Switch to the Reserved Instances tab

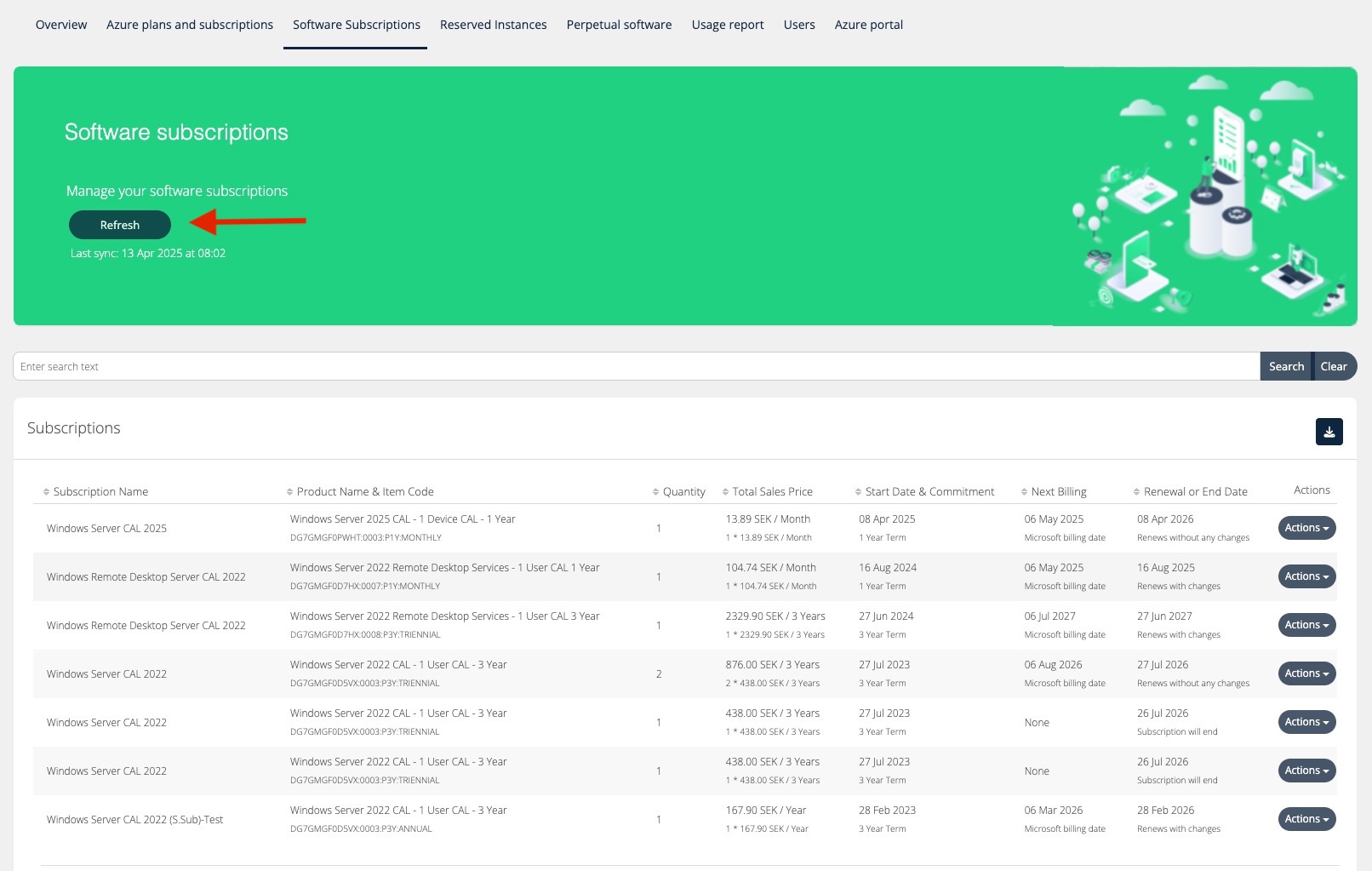pos(493,25)
